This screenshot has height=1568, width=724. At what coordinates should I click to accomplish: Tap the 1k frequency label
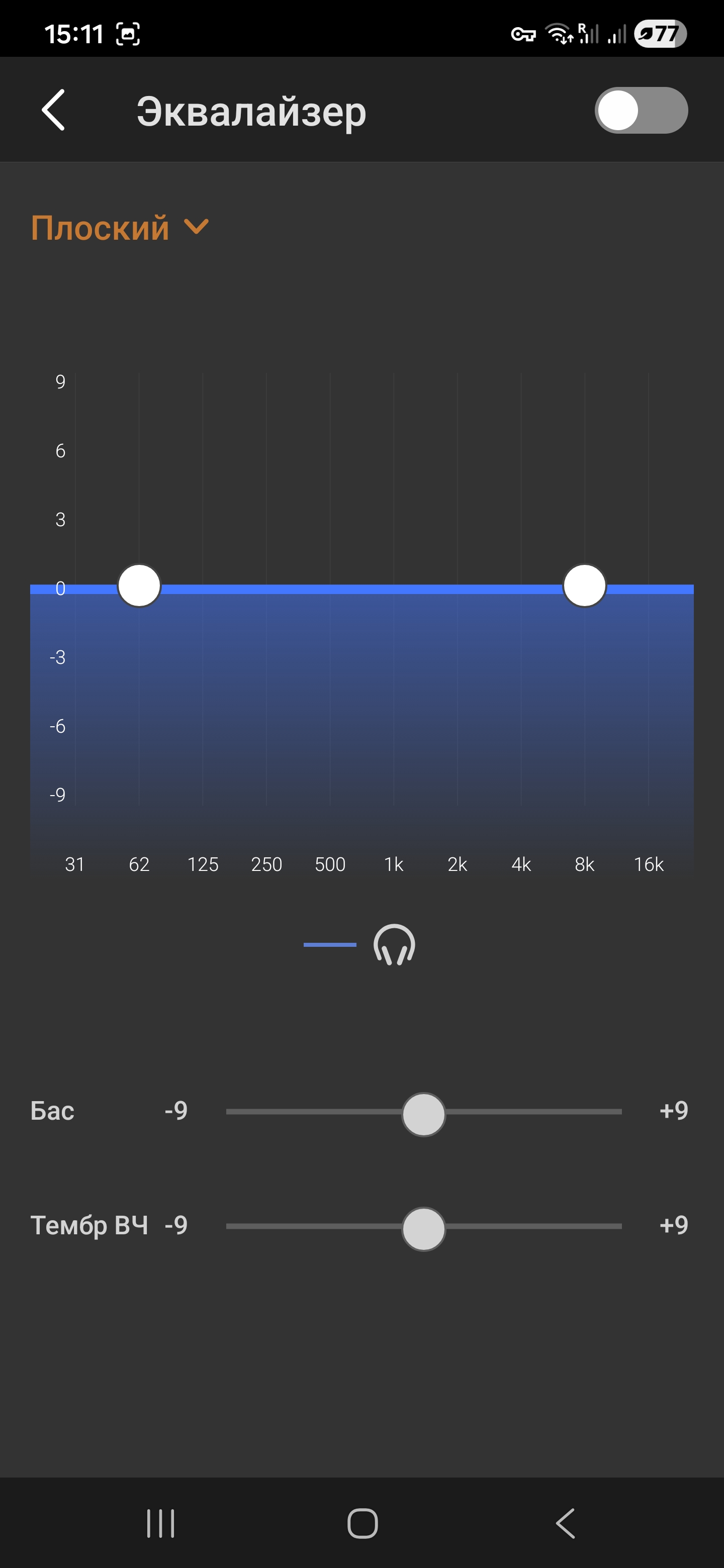click(x=394, y=864)
